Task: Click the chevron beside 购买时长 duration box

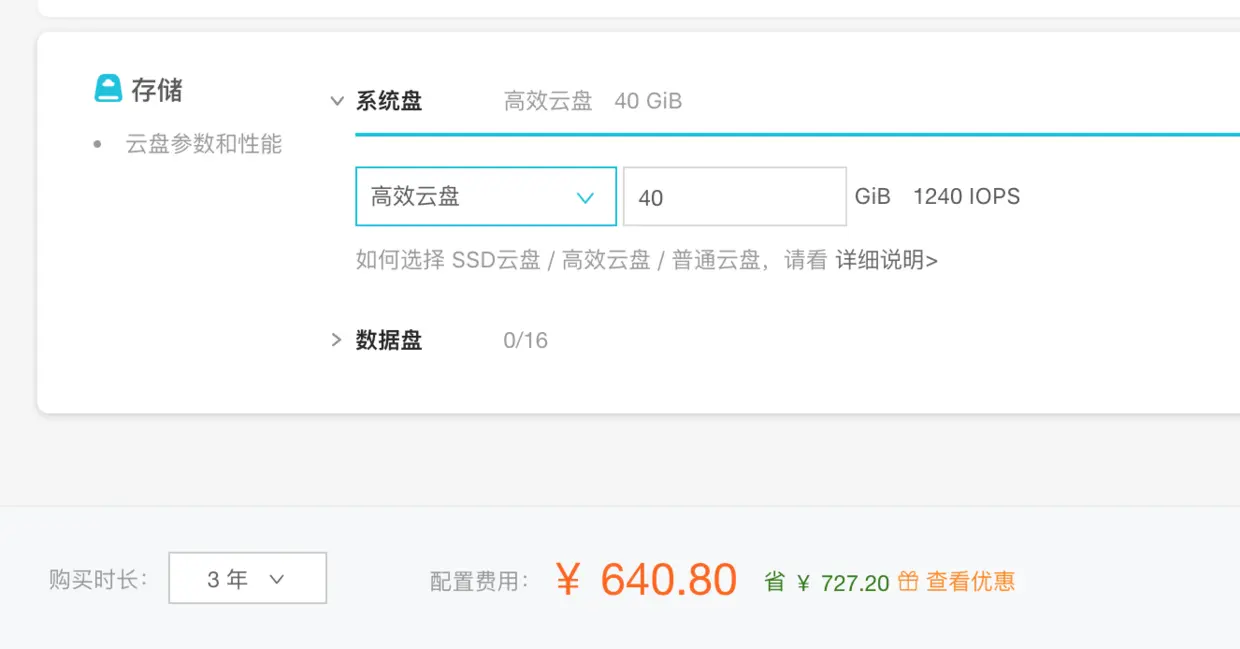Action: click(279, 578)
